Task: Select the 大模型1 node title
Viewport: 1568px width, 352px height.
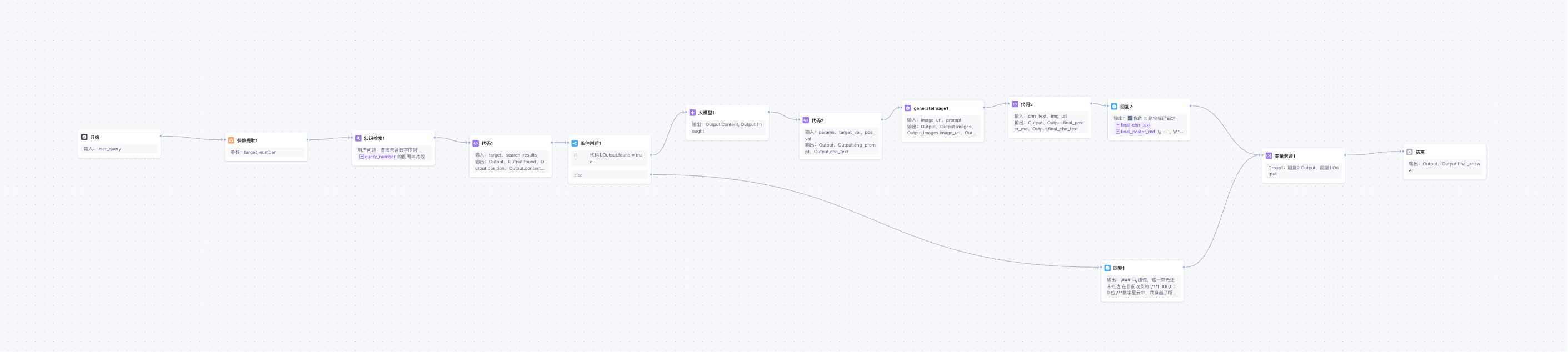Action: point(706,113)
